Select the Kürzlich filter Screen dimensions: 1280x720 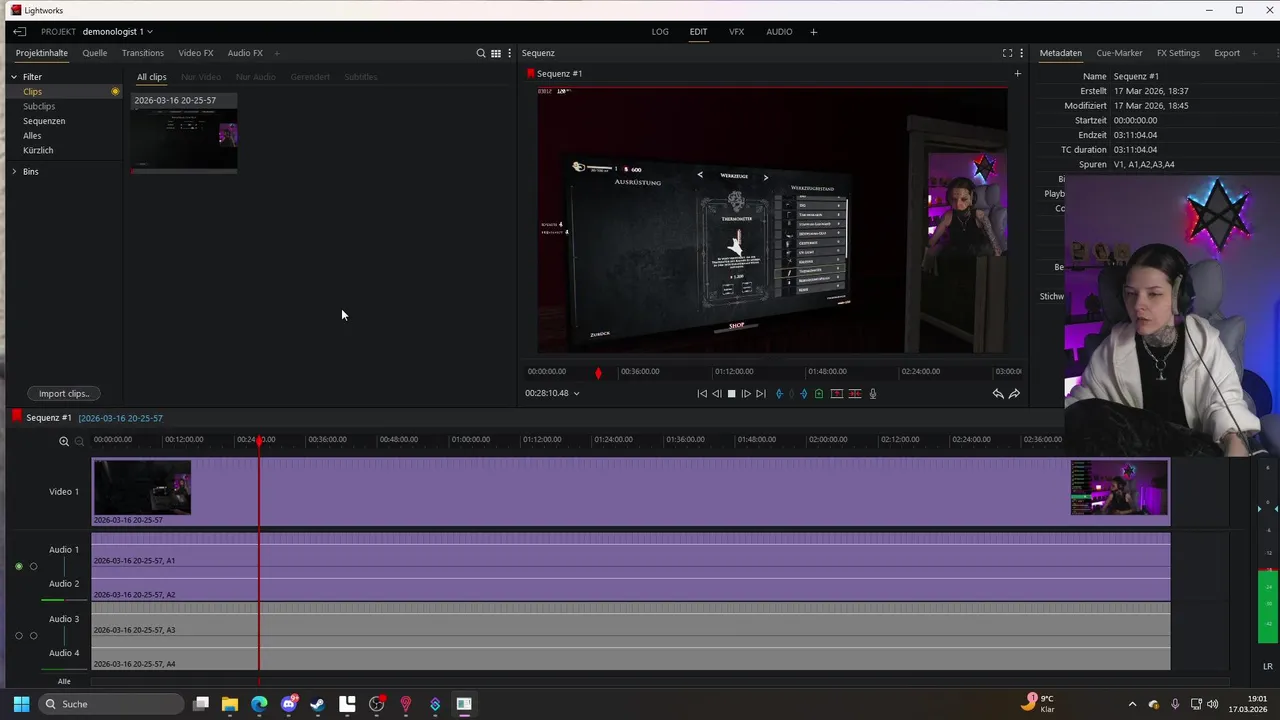[38, 150]
